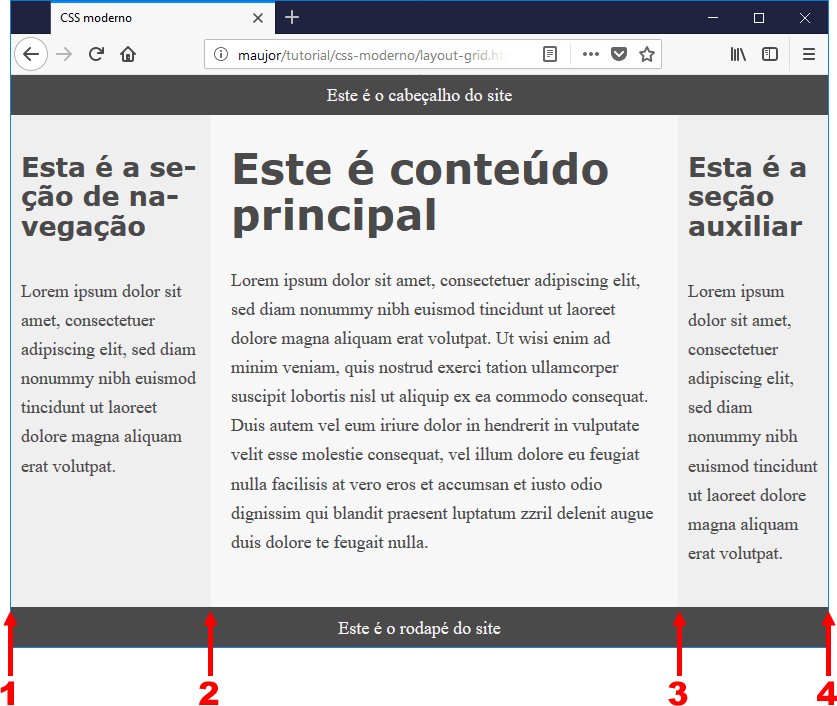The image size is (837, 706).
Task: Close the CSS moderno tab
Action: [258, 18]
